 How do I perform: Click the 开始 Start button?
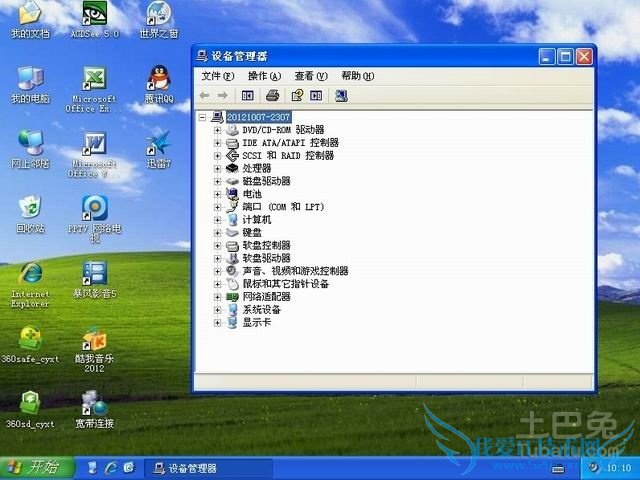(38, 467)
